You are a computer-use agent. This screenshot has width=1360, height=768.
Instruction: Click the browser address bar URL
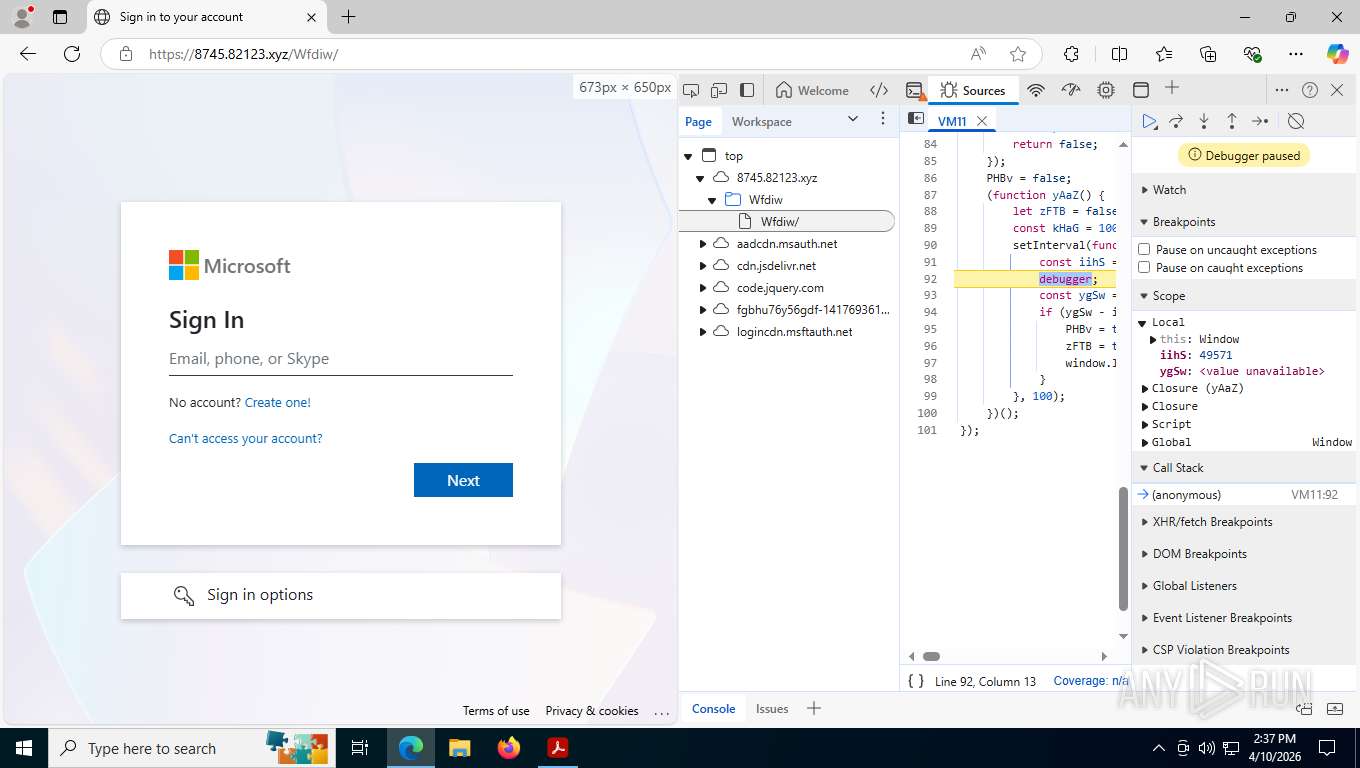244,54
